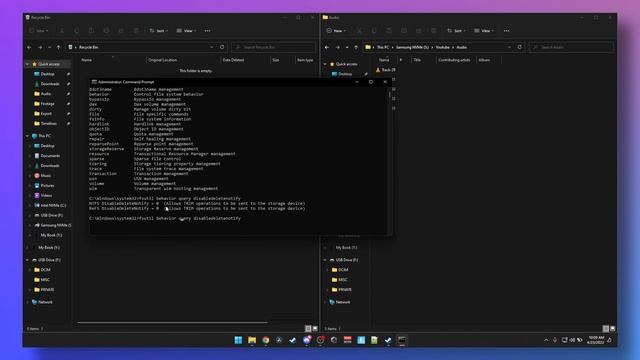640x360 pixels.
Task: Select Command Prompt icon on the taskbar
Action: click(x=402, y=340)
